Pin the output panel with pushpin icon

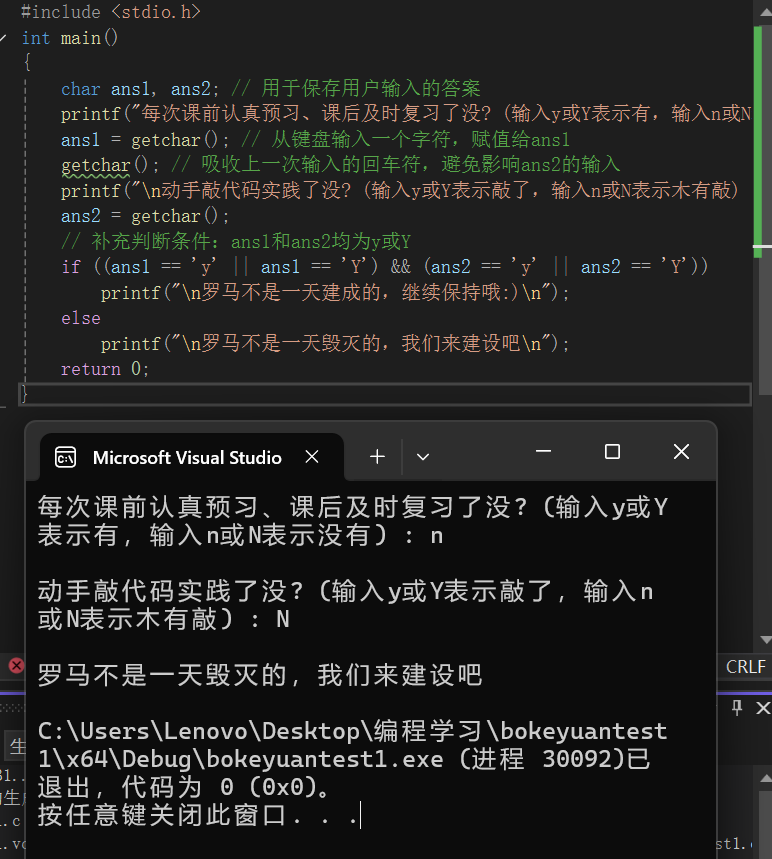coord(737,708)
